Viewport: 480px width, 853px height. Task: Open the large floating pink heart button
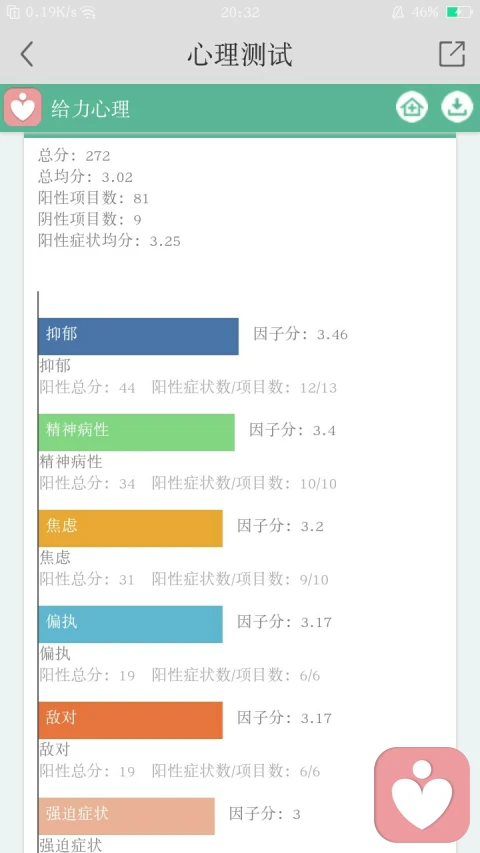[x=422, y=794]
